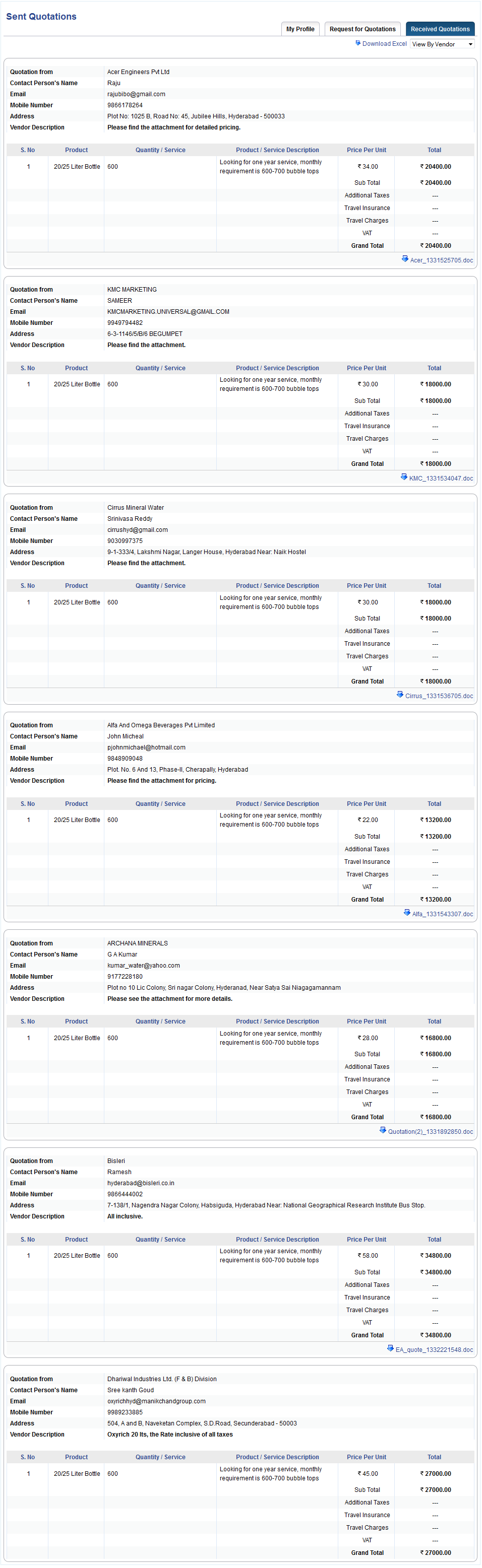The height and width of the screenshot is (1568, 482).
Task: Click Alfa grand total ₹ 13200.00
Action: point(436,900)
